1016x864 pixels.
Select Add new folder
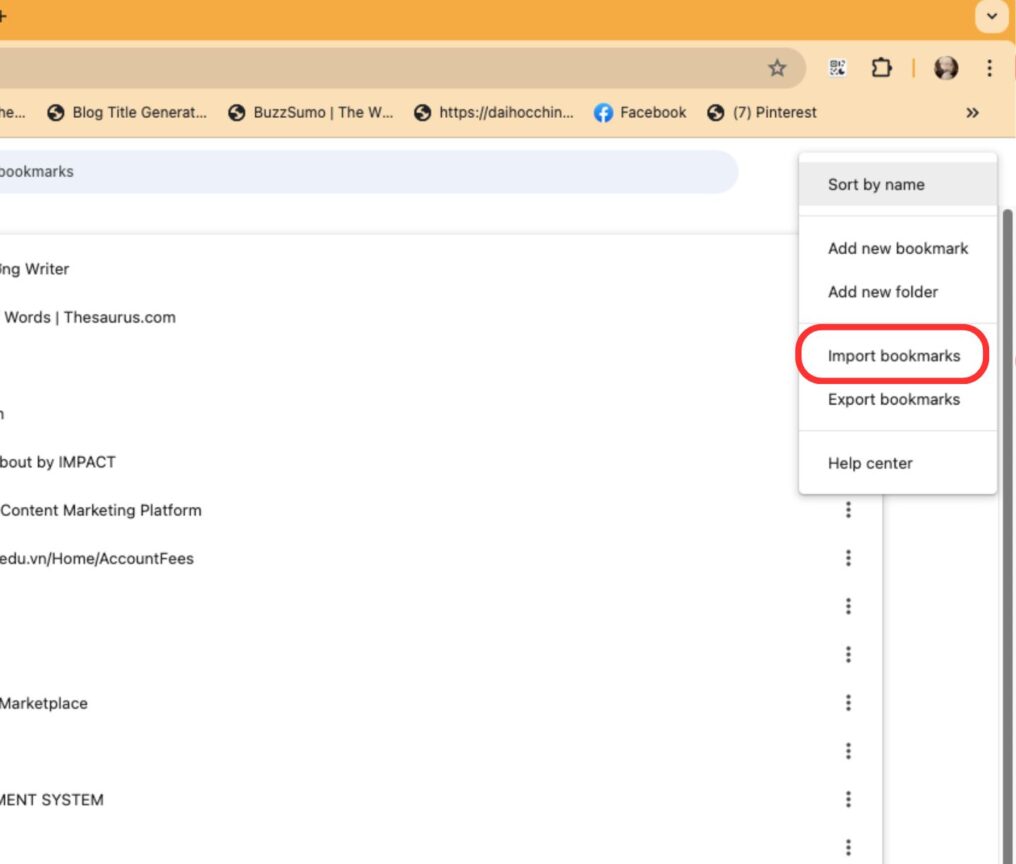883,292
